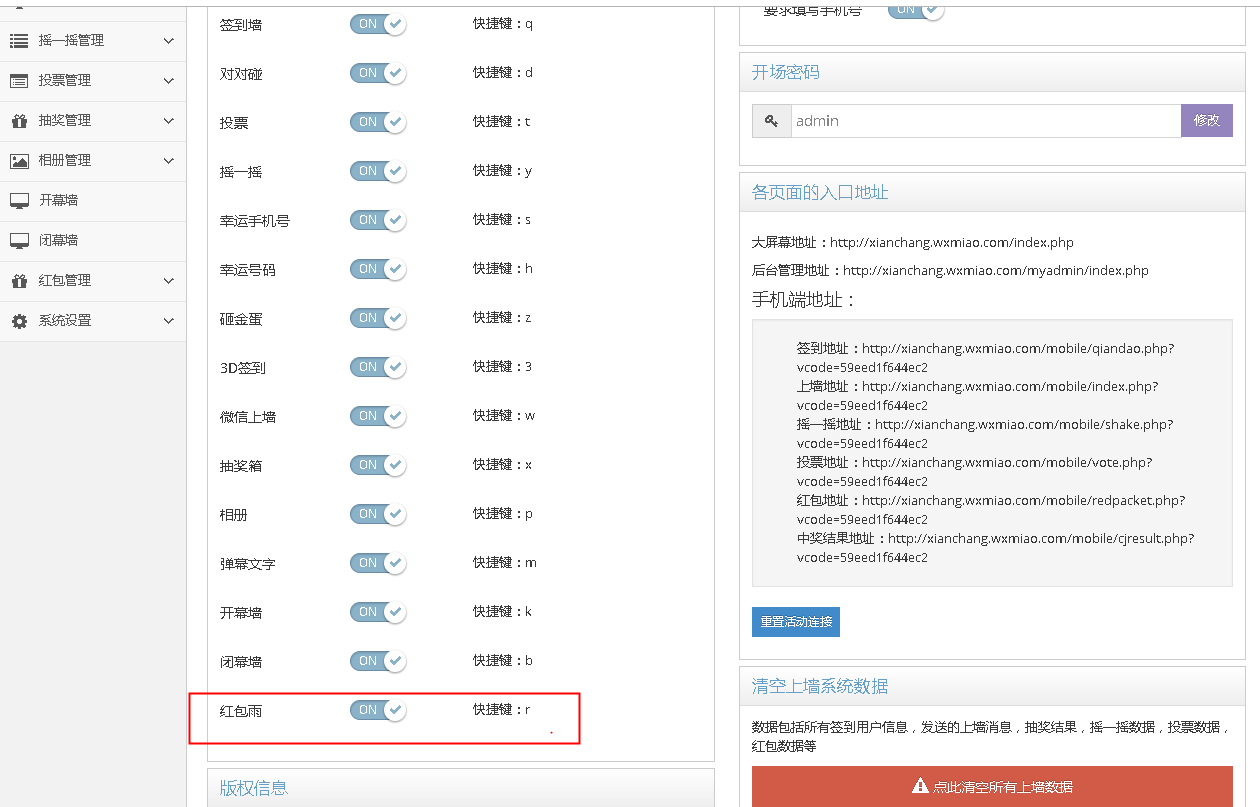Viewport: 1260px width, 807px height.
Task: Click the gift icon beside 抽奖管理
Action: [19, 121]
